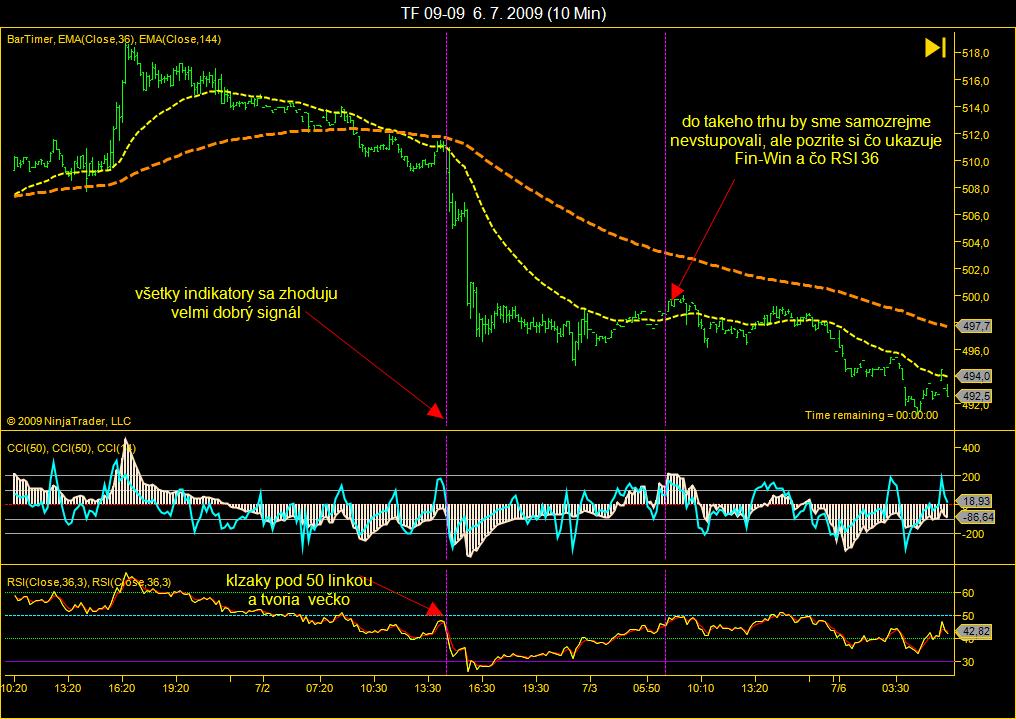Viewport: 1016px width, 719px height.
Task: Click the 42,82 RSI value marker
Action: [976, 632]
